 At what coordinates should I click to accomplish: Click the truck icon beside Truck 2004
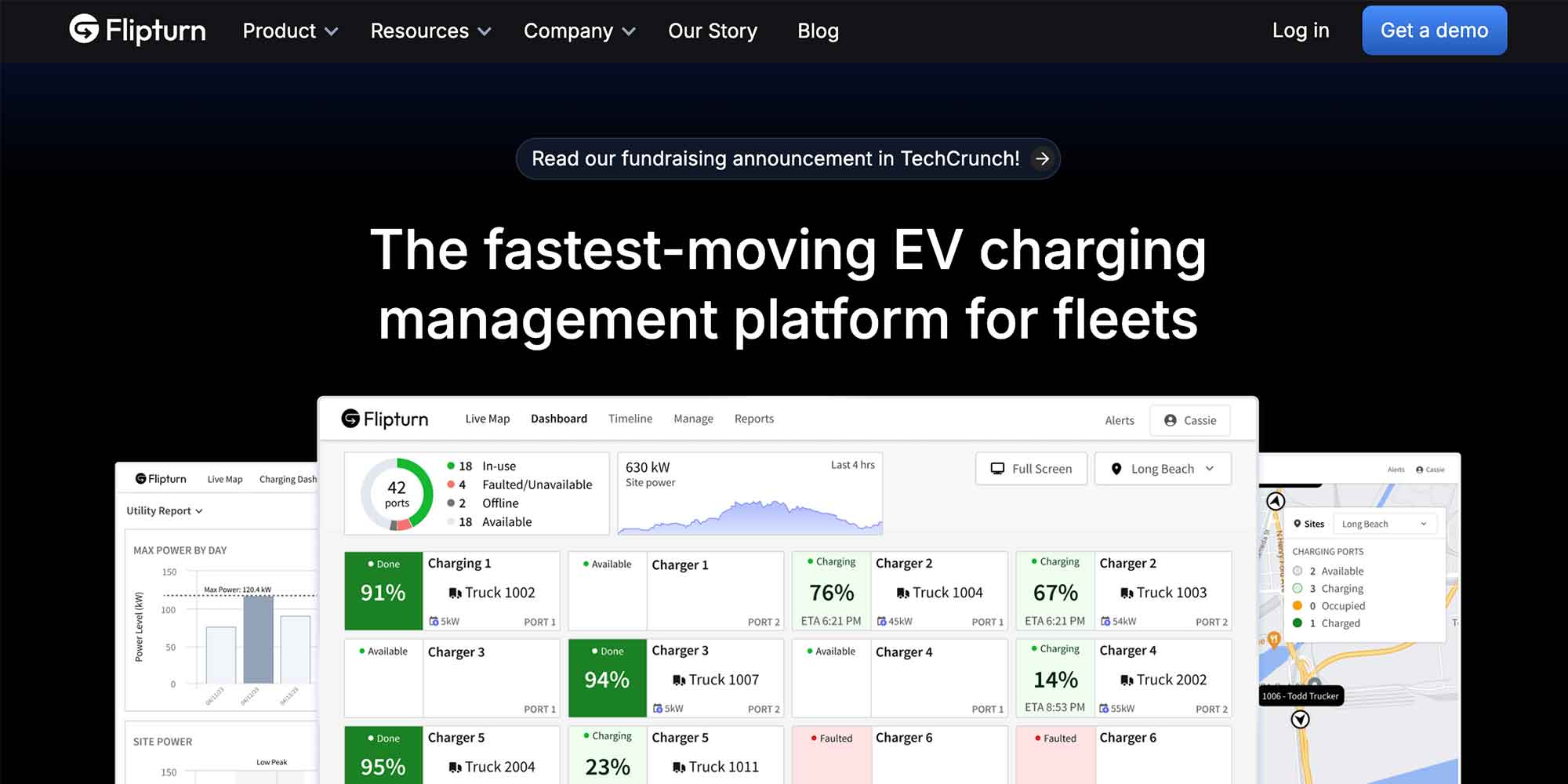tap(455, 768)
